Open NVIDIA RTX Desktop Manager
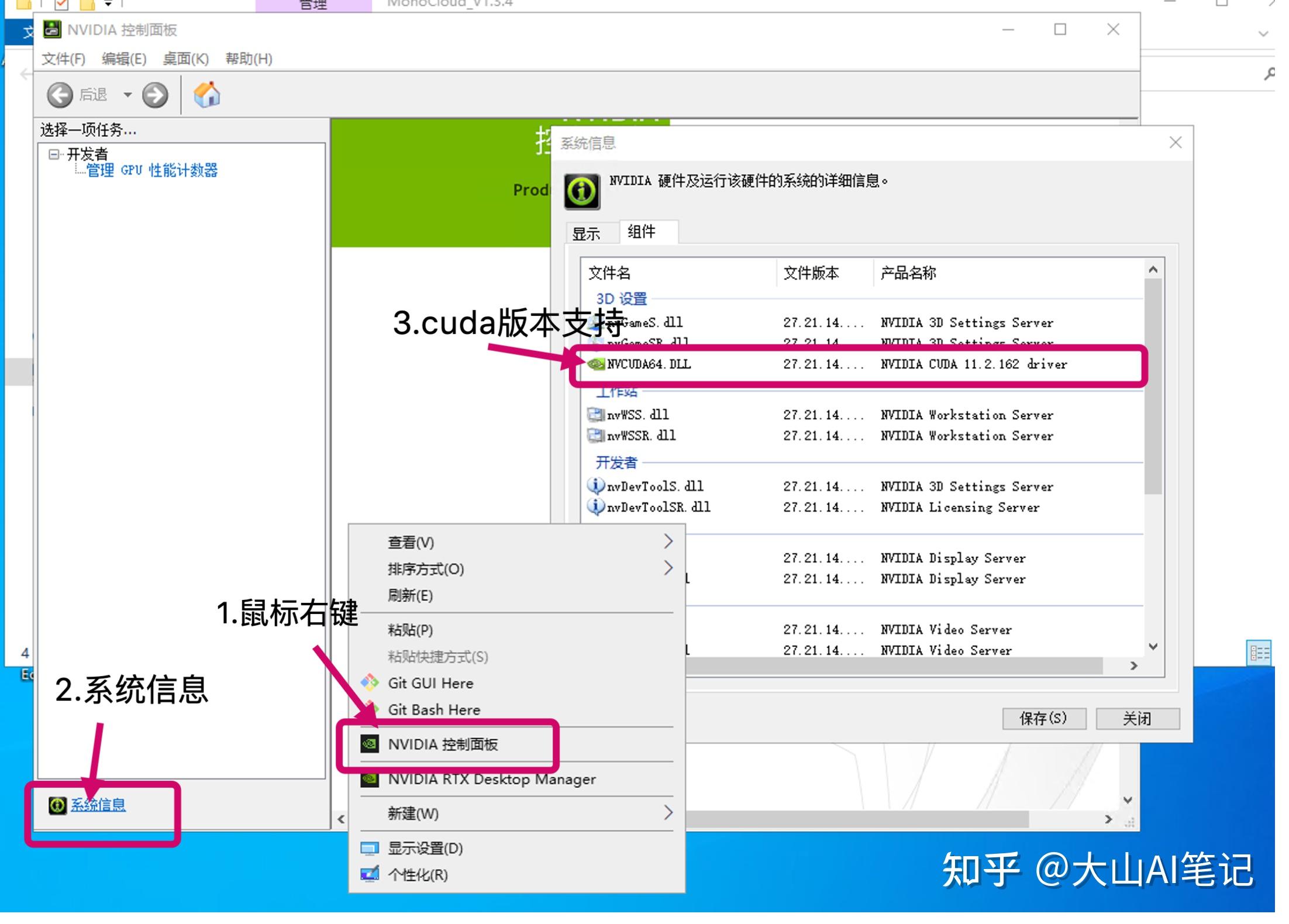Screen dimensions: 1289x924 click(492, 779)
